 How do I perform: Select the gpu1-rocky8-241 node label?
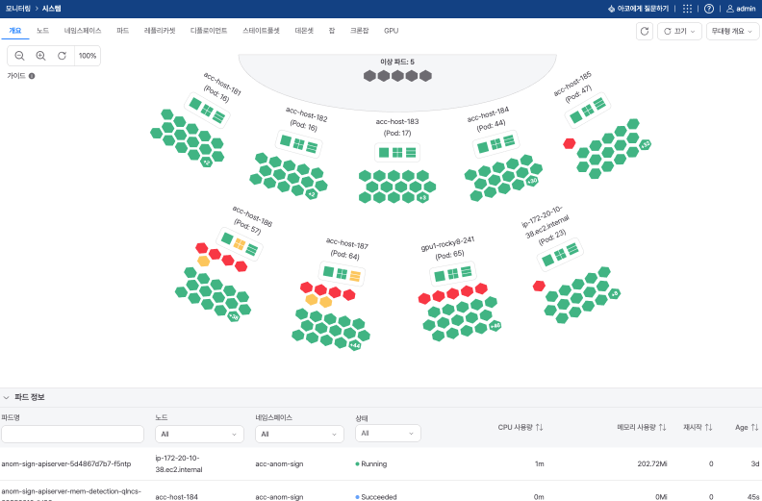tap(447, 243)
